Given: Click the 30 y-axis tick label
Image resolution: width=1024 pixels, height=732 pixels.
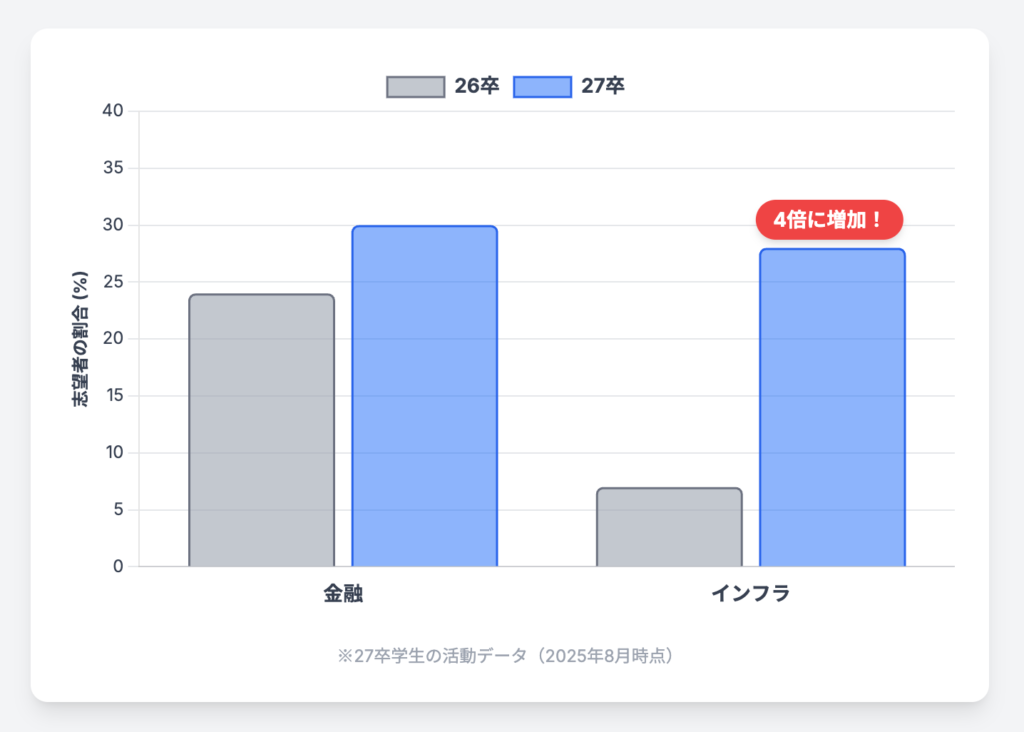Looking at the screenshot, I should [x=112, y=225].
